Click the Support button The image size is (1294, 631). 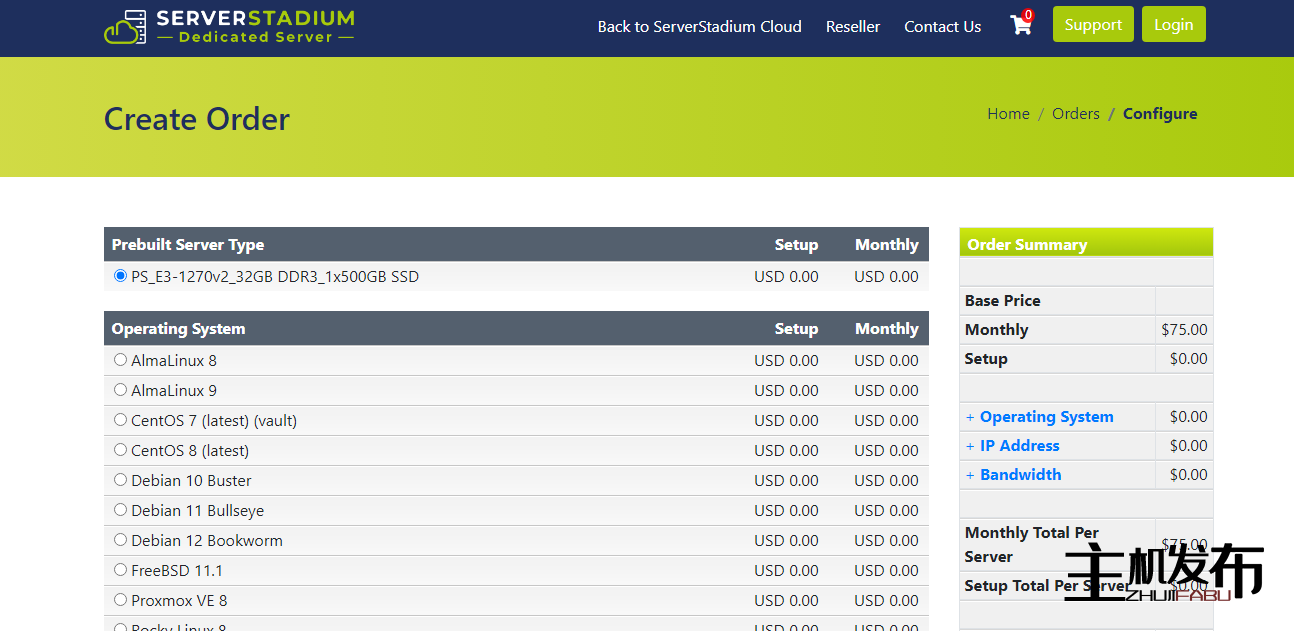click(1092, 25)
